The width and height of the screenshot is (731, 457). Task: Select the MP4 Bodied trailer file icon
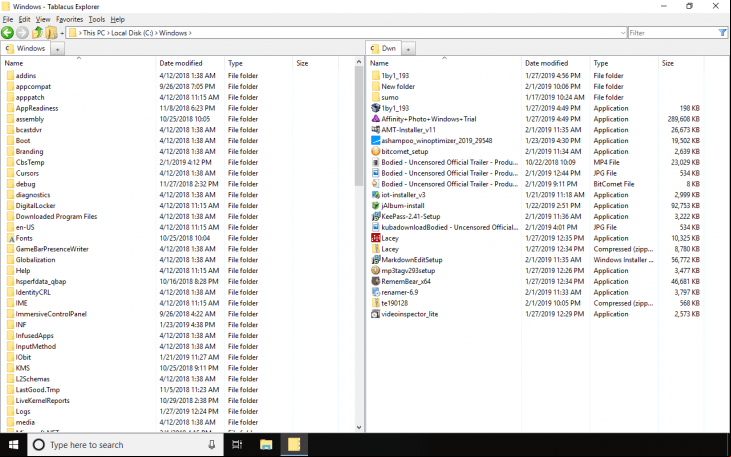click(x=375, y=162)
